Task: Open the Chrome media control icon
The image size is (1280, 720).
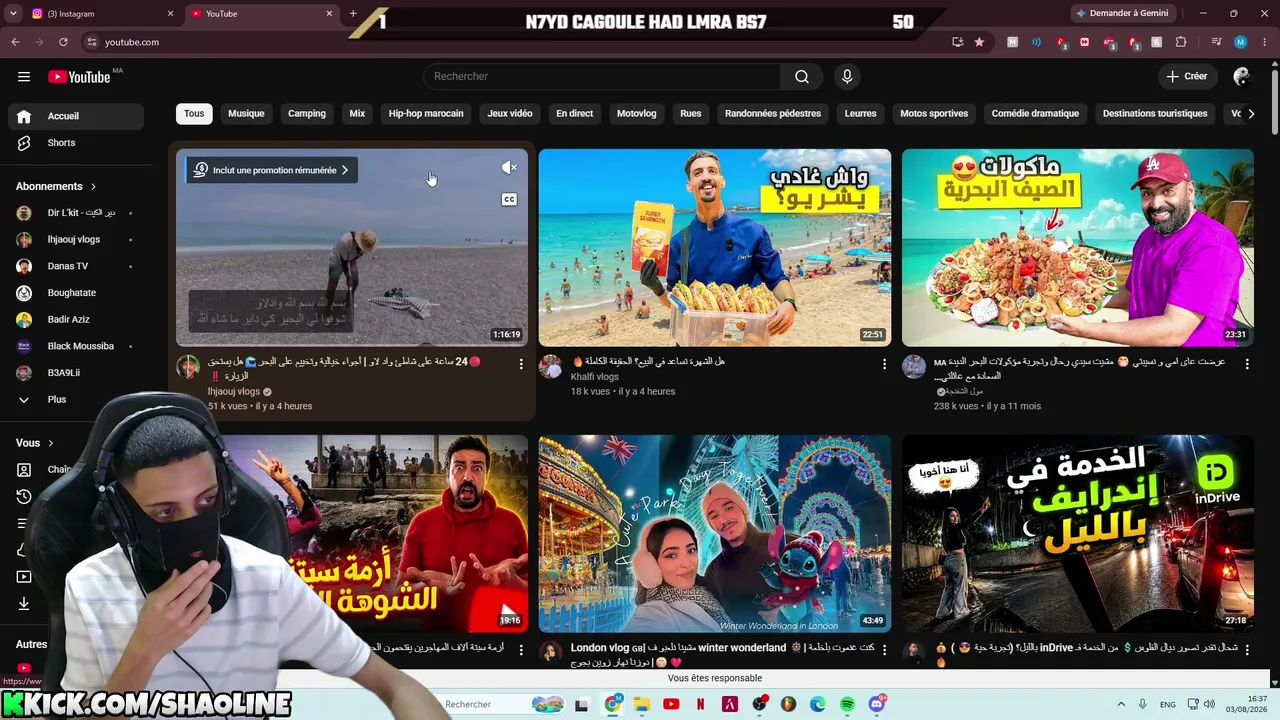Action: click(1216, 42)
